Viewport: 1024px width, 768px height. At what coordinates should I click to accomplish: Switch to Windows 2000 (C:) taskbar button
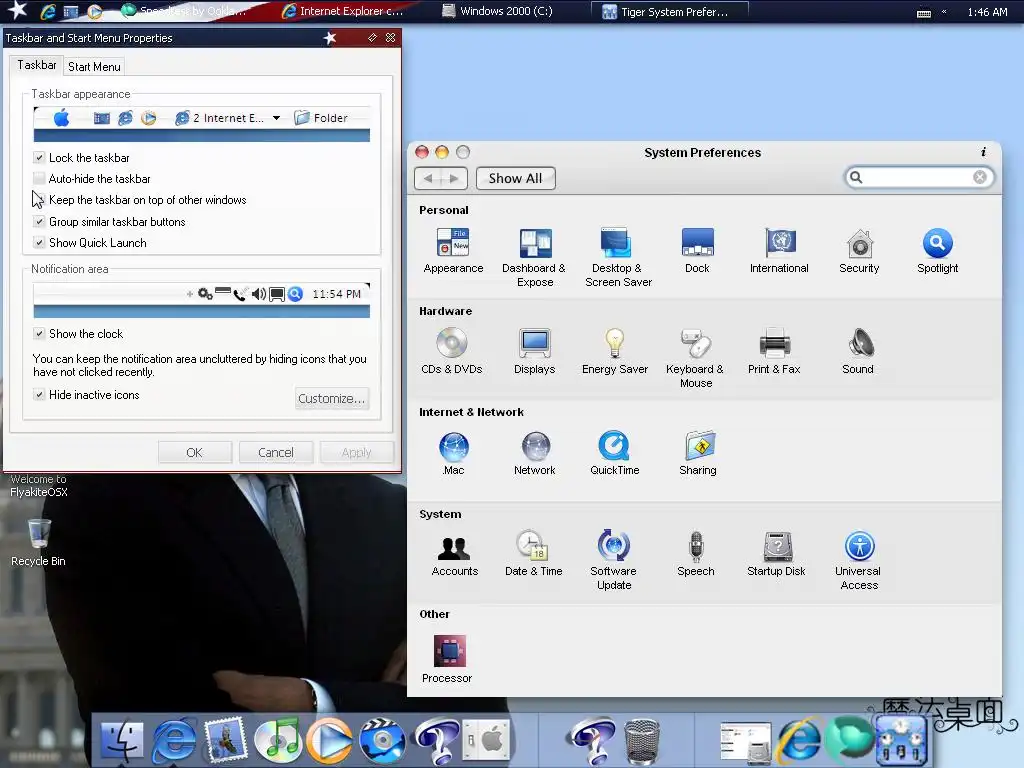[x=498, y=11]
